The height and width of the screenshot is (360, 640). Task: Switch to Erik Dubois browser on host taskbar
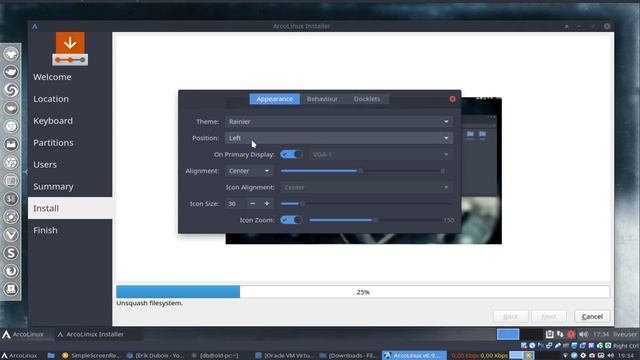(156, 356)
